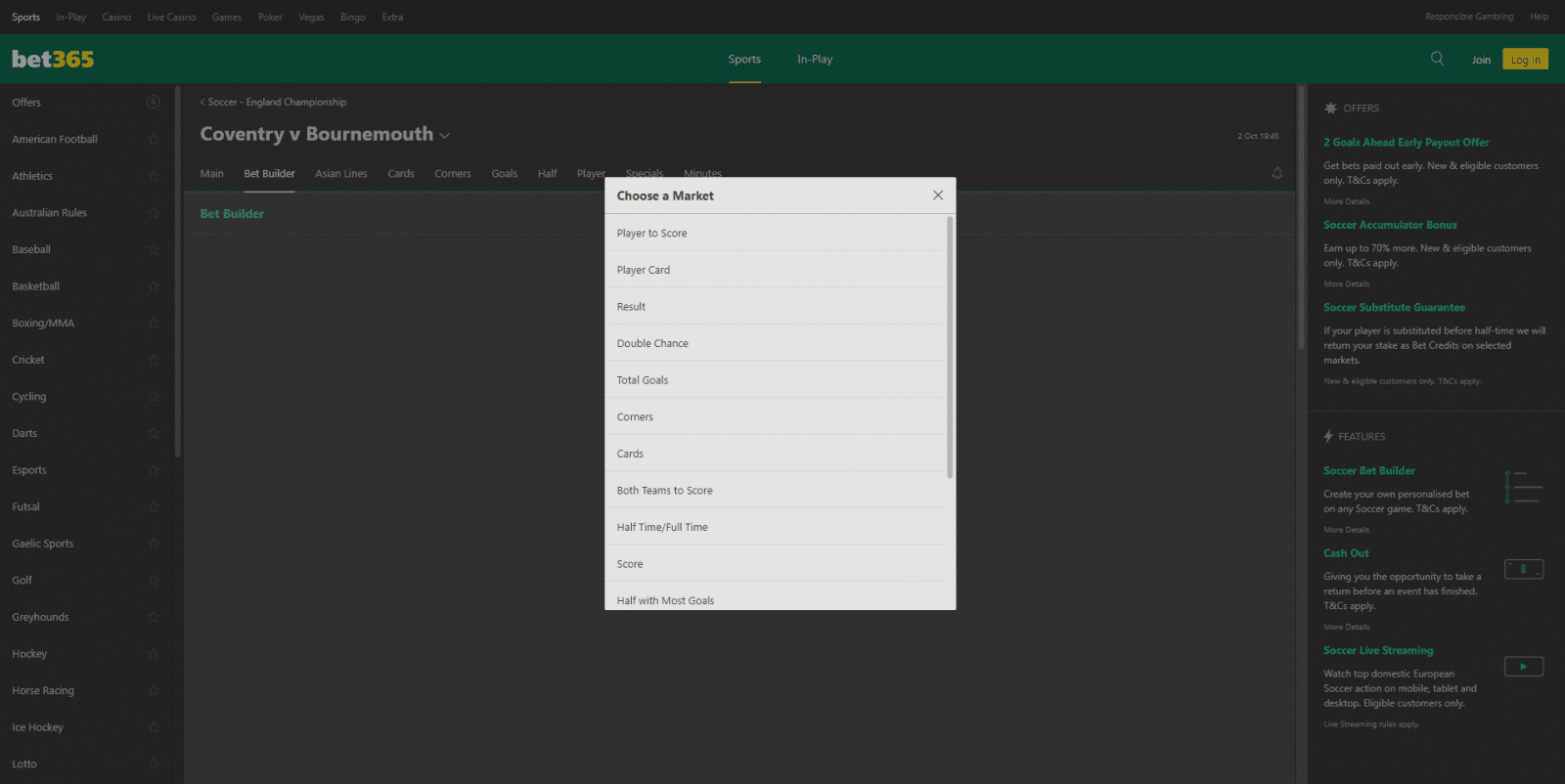Toggle favourite star for Cricket

coord(153,360)
